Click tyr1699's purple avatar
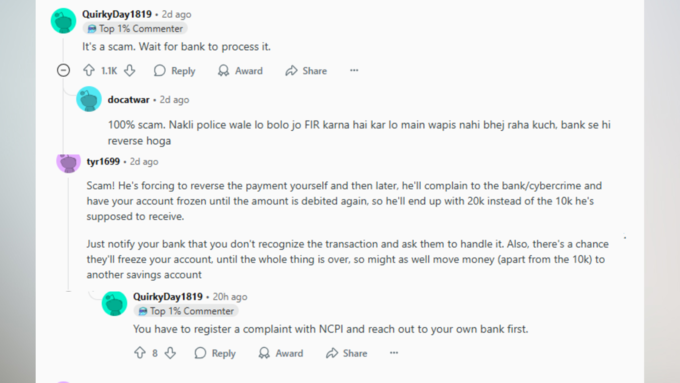This screenshot has height=383, width=680. point(69,163)
